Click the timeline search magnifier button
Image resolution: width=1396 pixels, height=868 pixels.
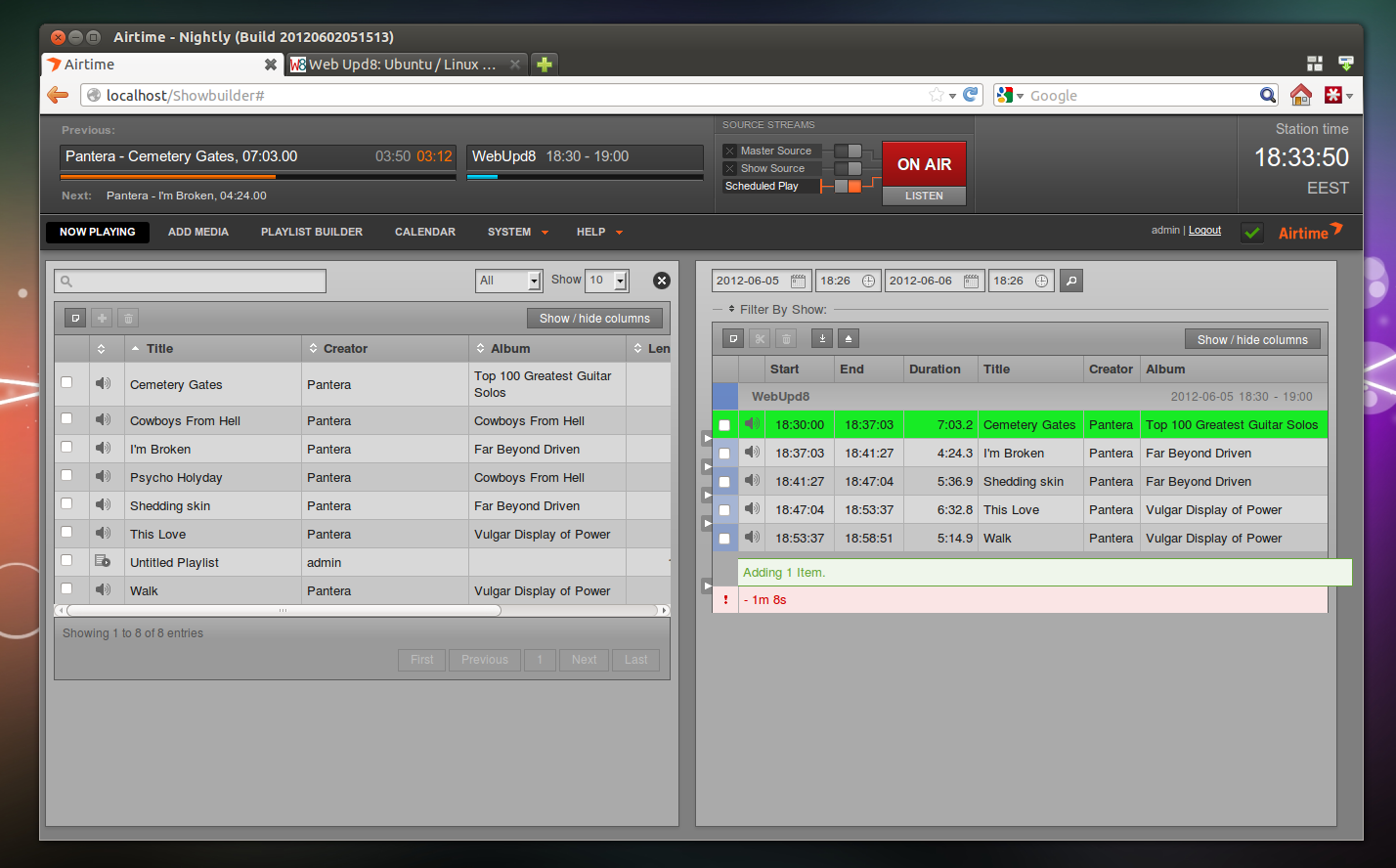[1071, 281]
